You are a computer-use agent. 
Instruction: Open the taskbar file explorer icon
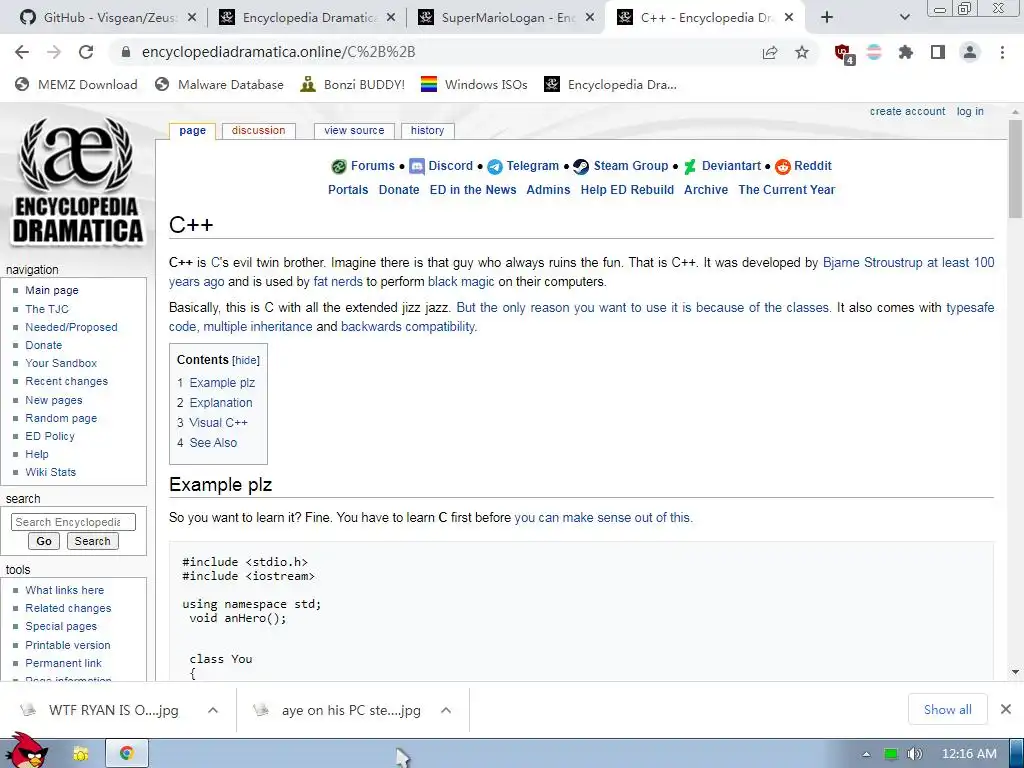(80, 754)
